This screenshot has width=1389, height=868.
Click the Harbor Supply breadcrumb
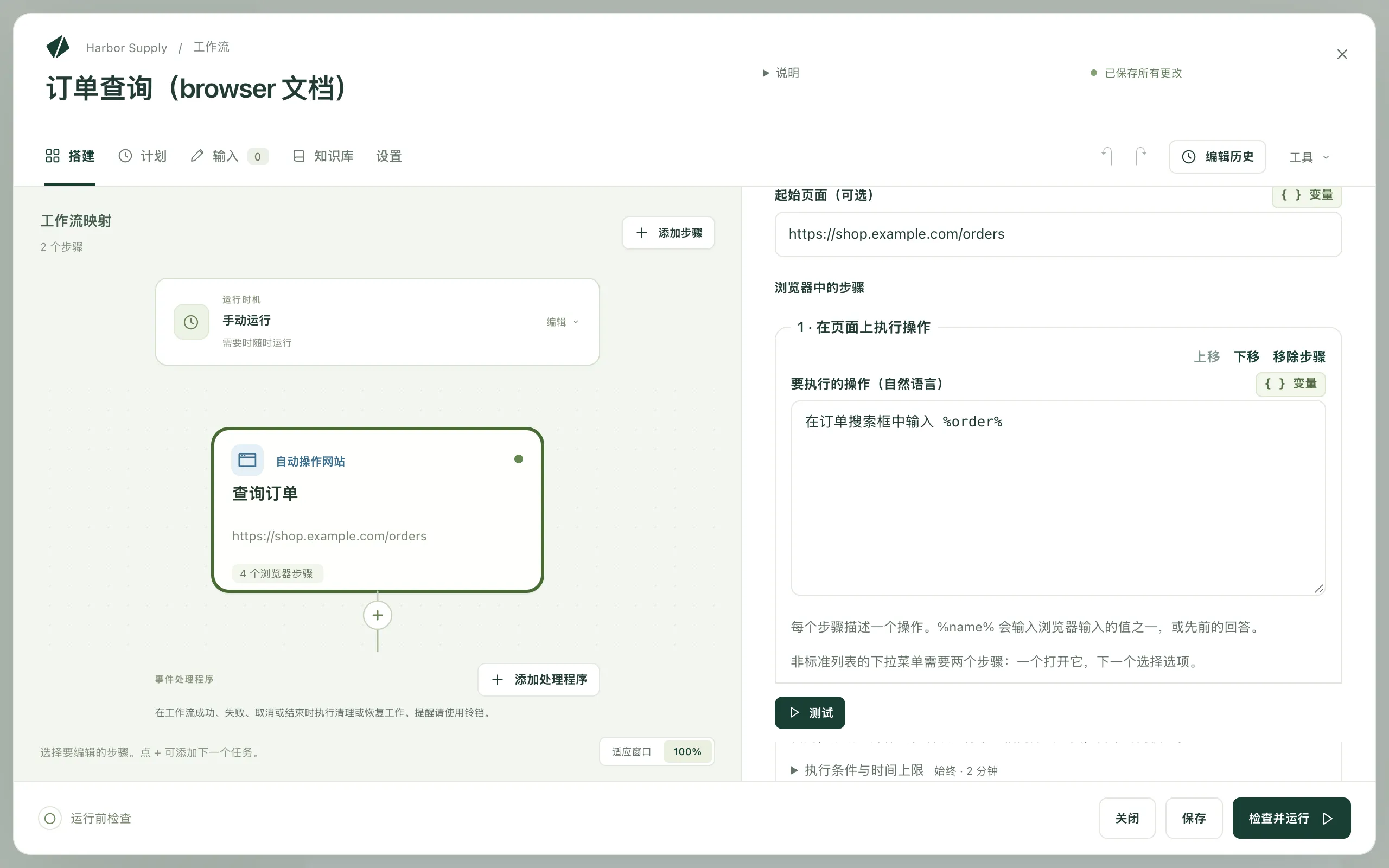click(126, 48)
